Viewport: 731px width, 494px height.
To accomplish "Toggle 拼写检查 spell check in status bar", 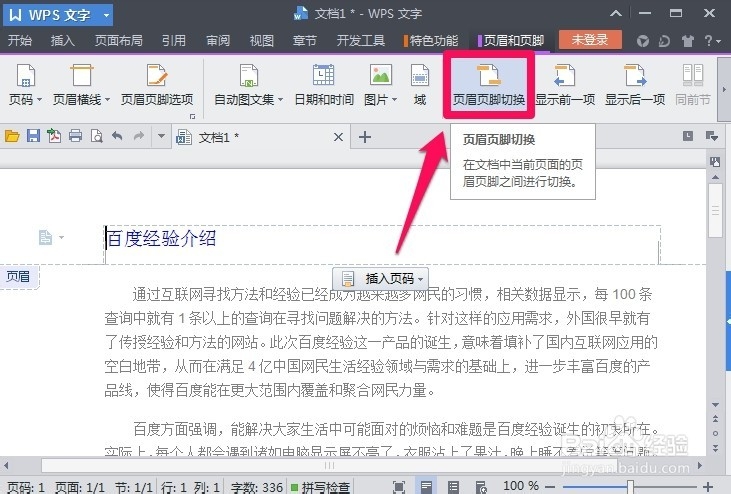I will point(320,487).
